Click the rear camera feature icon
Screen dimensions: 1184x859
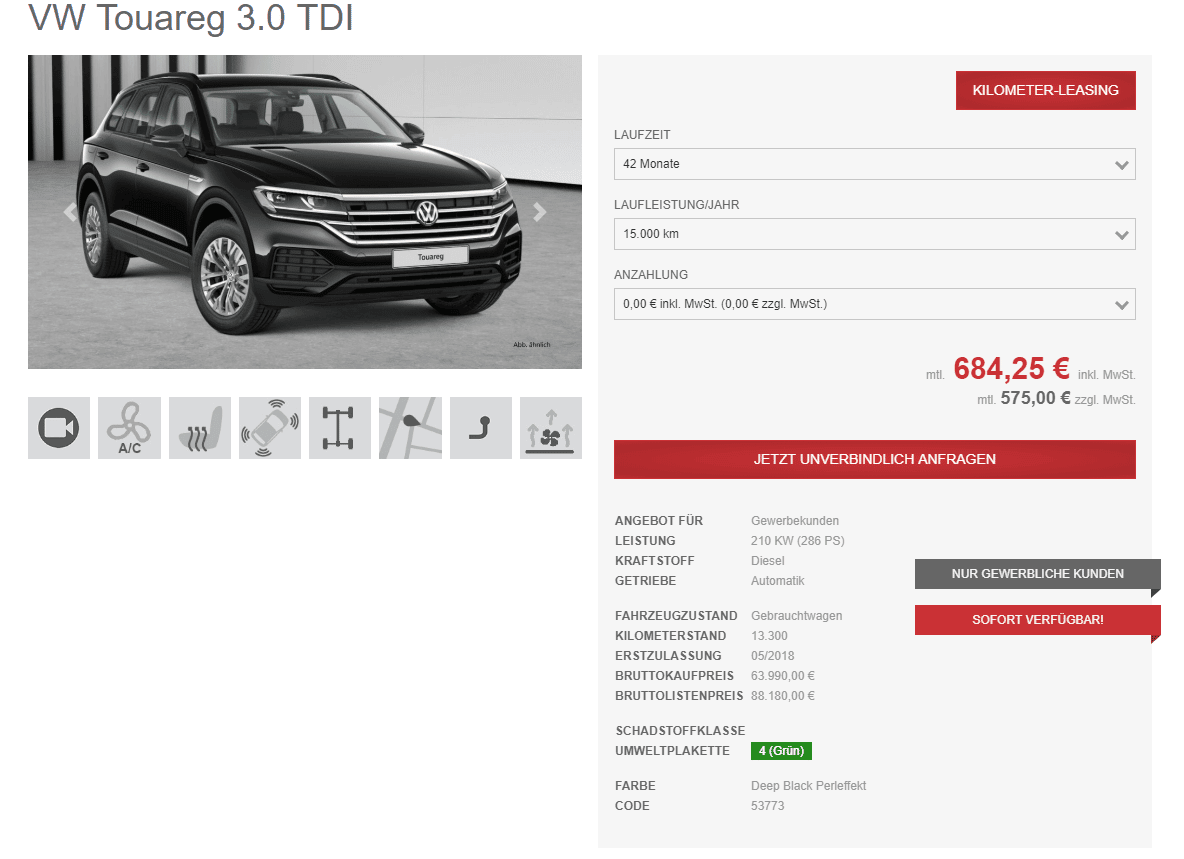tap(59, 428)
